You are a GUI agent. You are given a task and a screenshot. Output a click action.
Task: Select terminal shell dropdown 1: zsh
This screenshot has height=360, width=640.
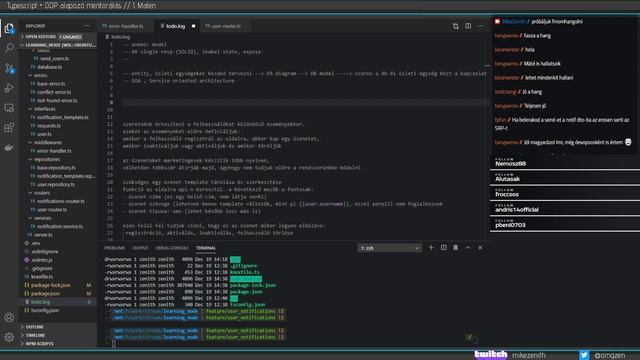pyautogui.click(x=389, y=248)
